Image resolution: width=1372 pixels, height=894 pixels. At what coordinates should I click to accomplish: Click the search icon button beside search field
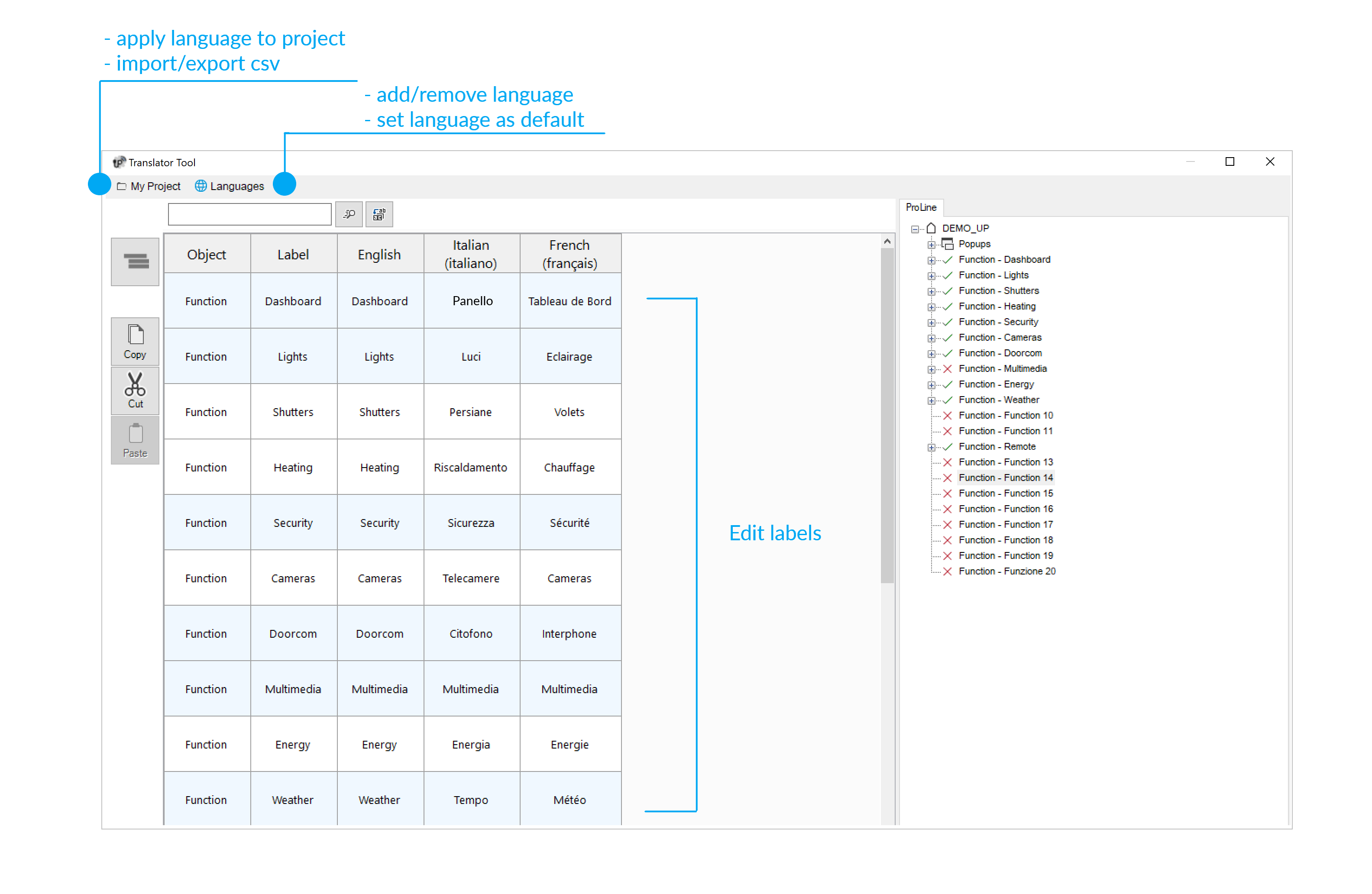(x=349, y=214)
